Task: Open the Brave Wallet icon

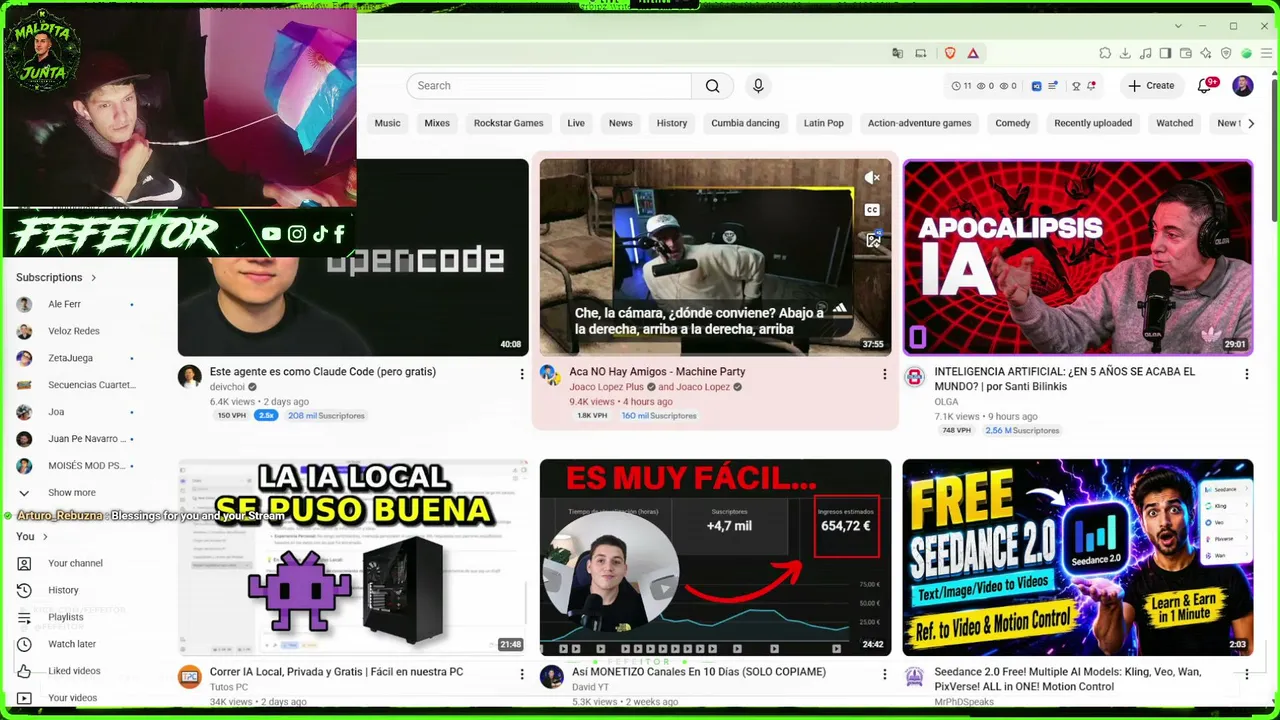Action: [1185, 53]
